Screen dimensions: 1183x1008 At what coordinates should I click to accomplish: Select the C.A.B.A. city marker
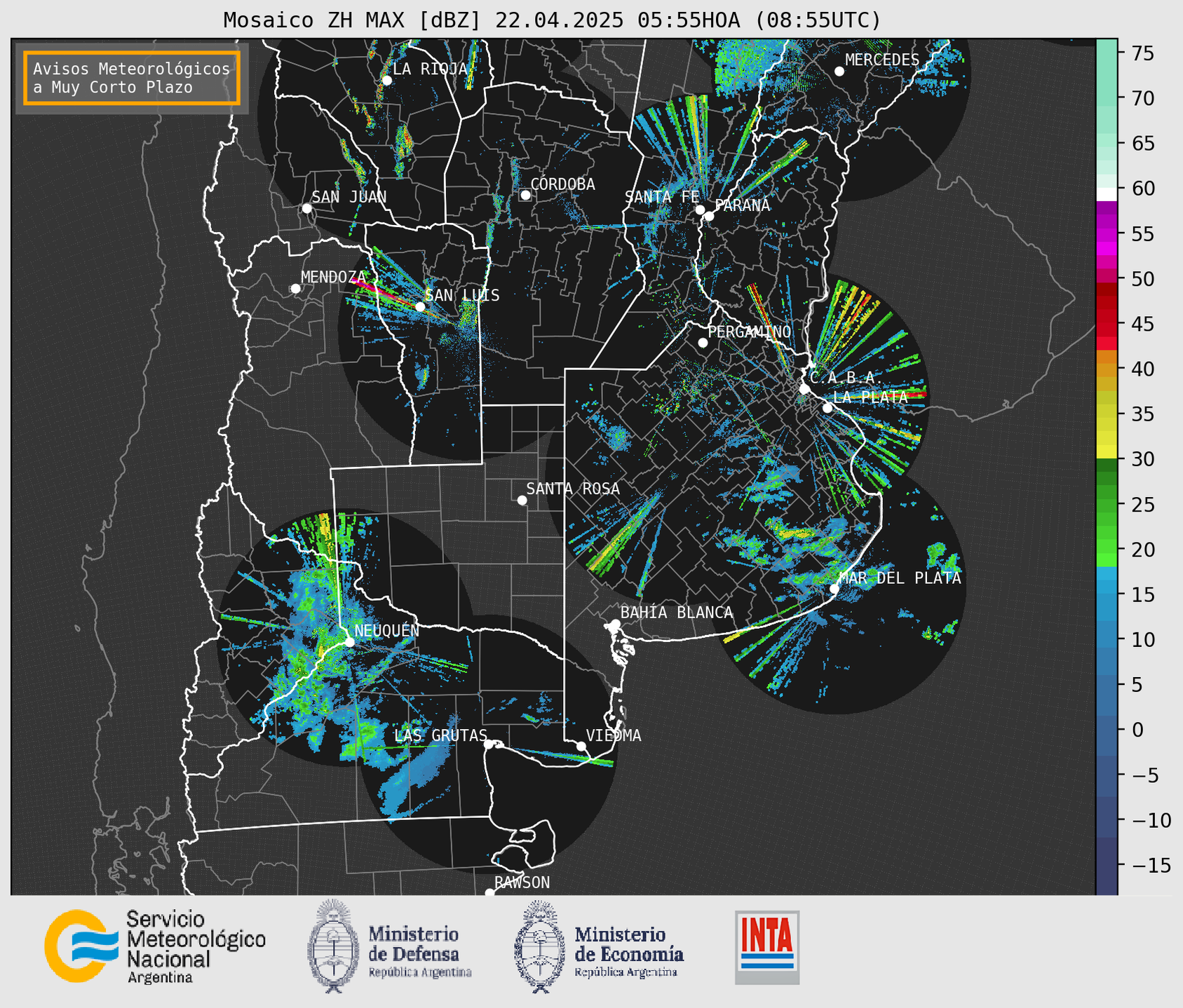804,389
